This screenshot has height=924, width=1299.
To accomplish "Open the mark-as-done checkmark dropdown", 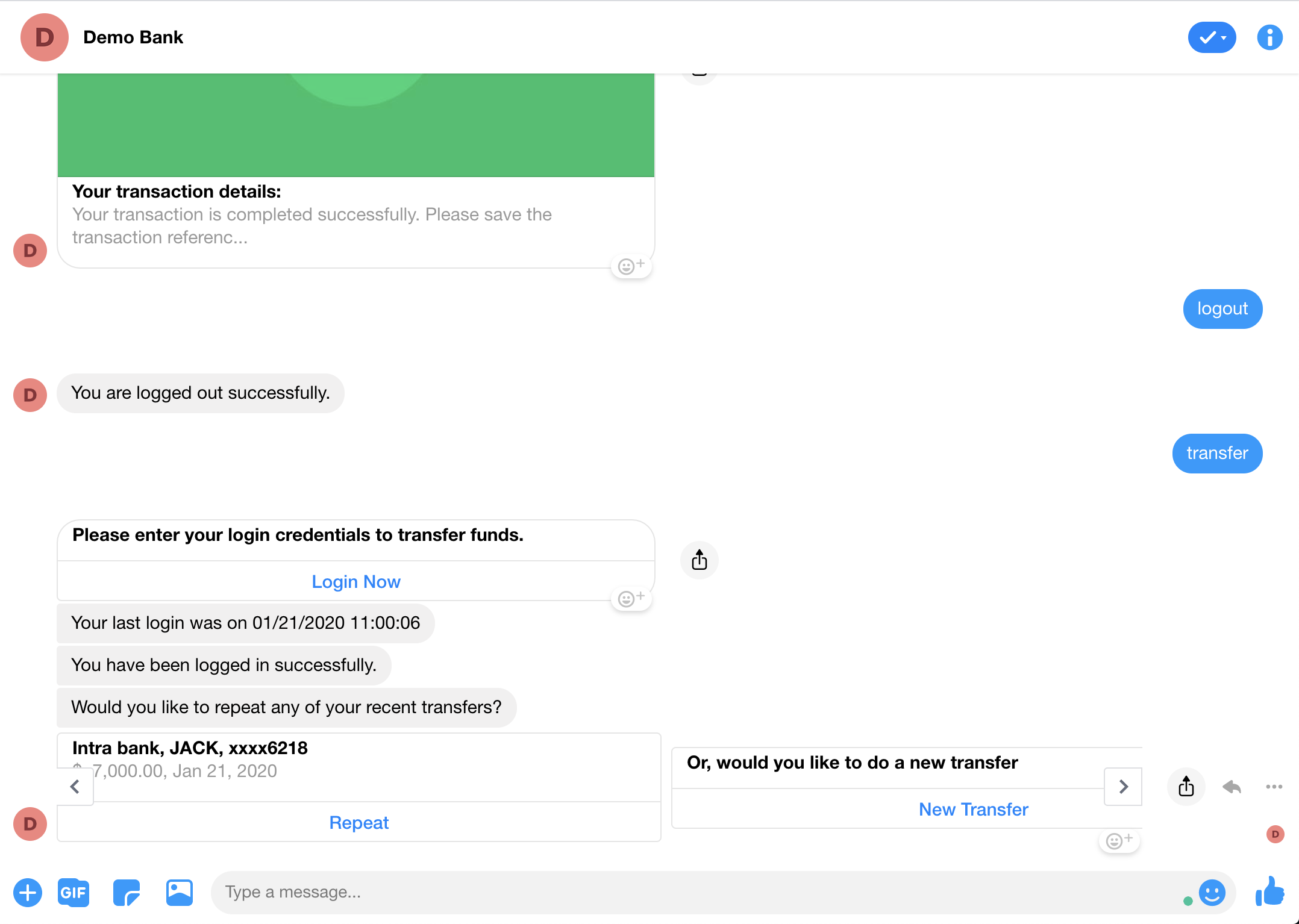I will tap(1212, 37).
